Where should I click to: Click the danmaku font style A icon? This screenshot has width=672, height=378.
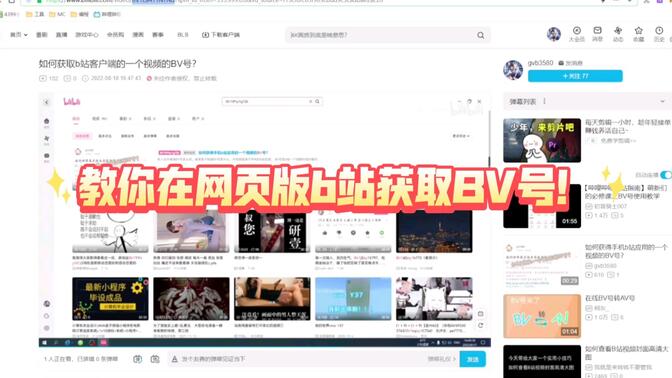tap(174, 359)
